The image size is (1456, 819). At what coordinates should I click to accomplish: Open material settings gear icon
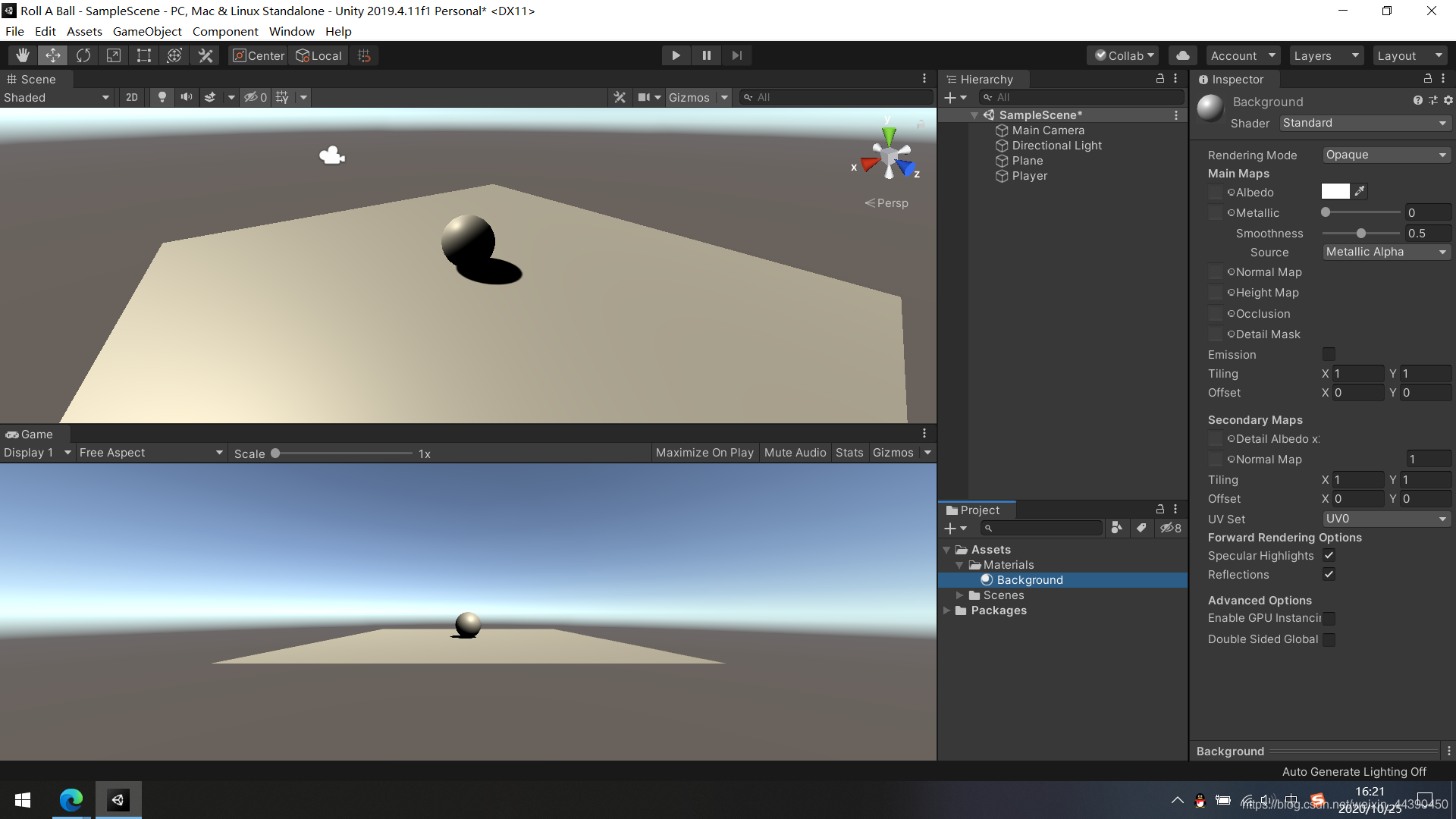(x=1448, y=100)
